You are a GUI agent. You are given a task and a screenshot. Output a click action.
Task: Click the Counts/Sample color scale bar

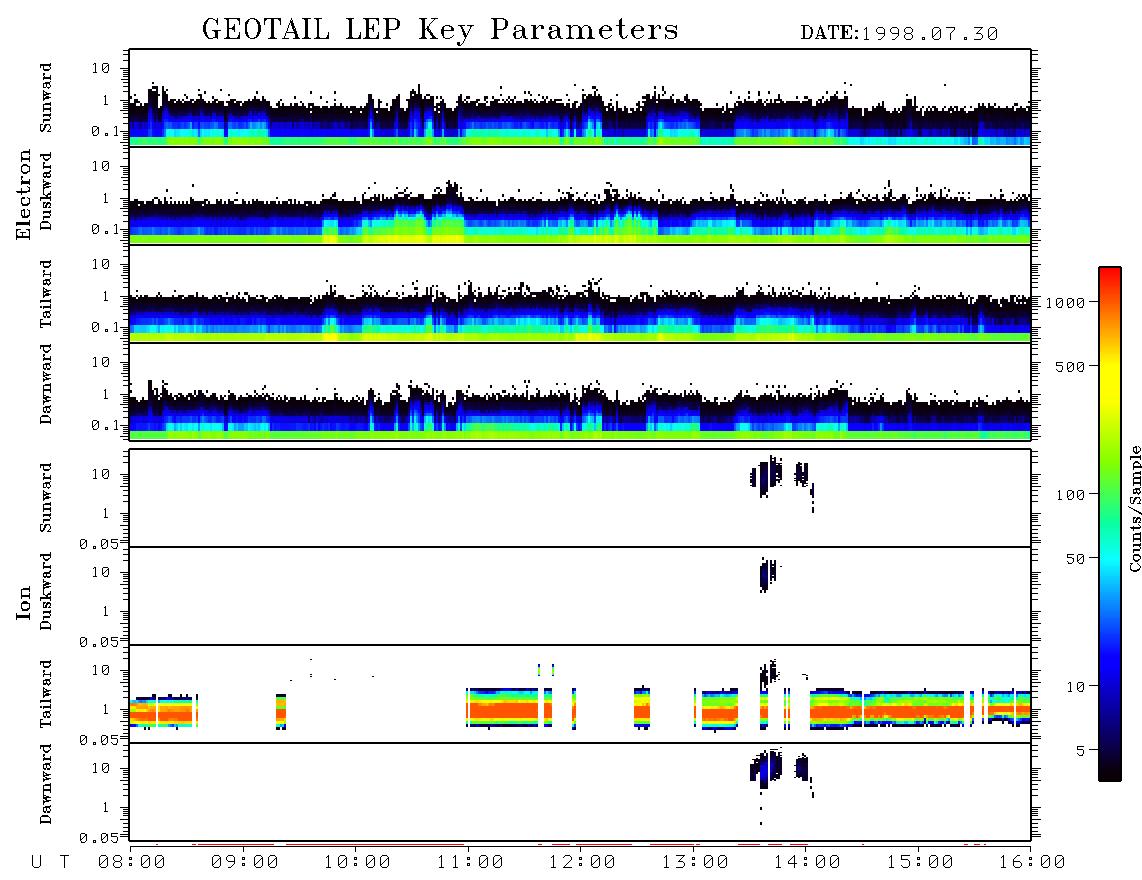tap(1109, 524)
